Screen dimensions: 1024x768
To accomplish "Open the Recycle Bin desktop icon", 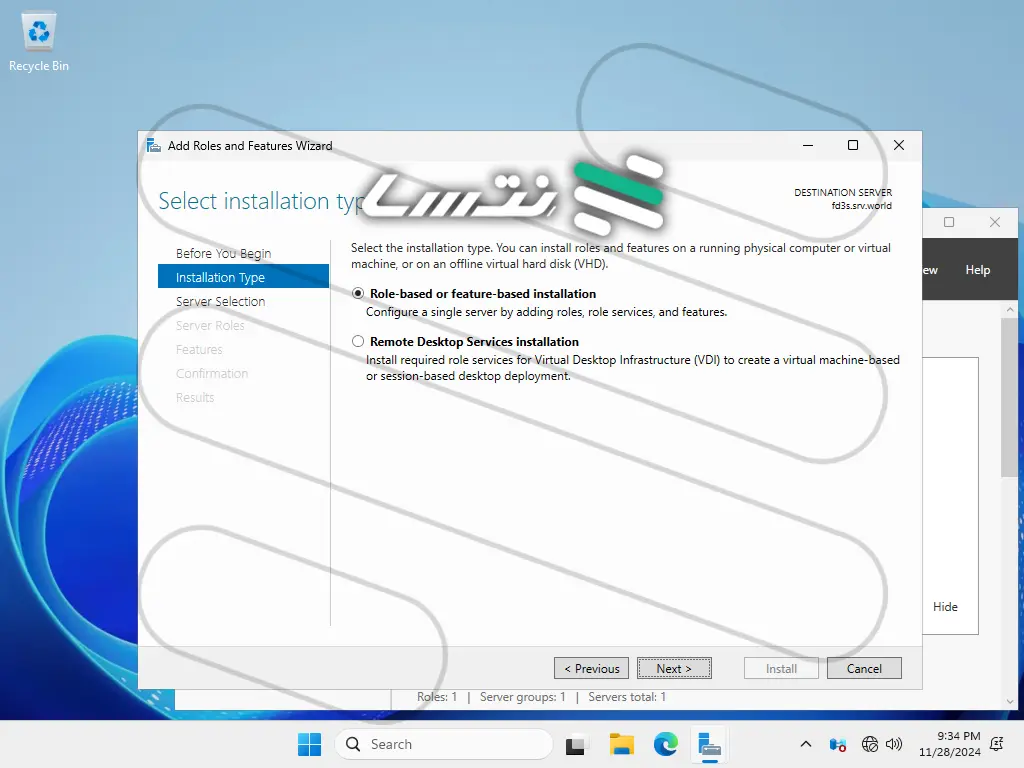I will point(39,42).
